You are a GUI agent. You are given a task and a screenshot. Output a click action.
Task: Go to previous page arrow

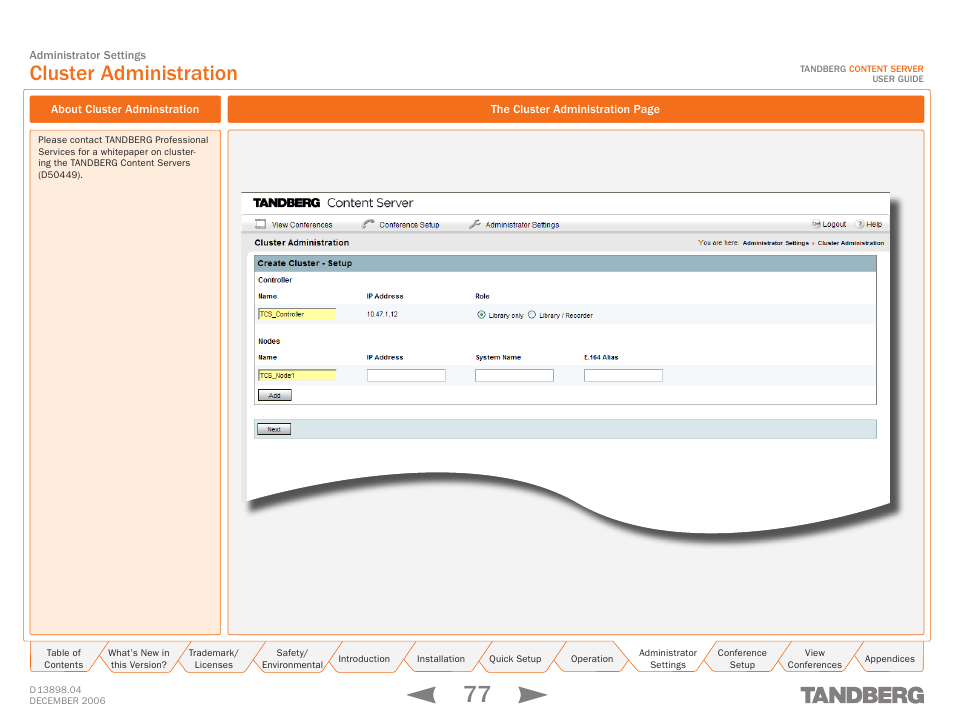pos(421,694)
